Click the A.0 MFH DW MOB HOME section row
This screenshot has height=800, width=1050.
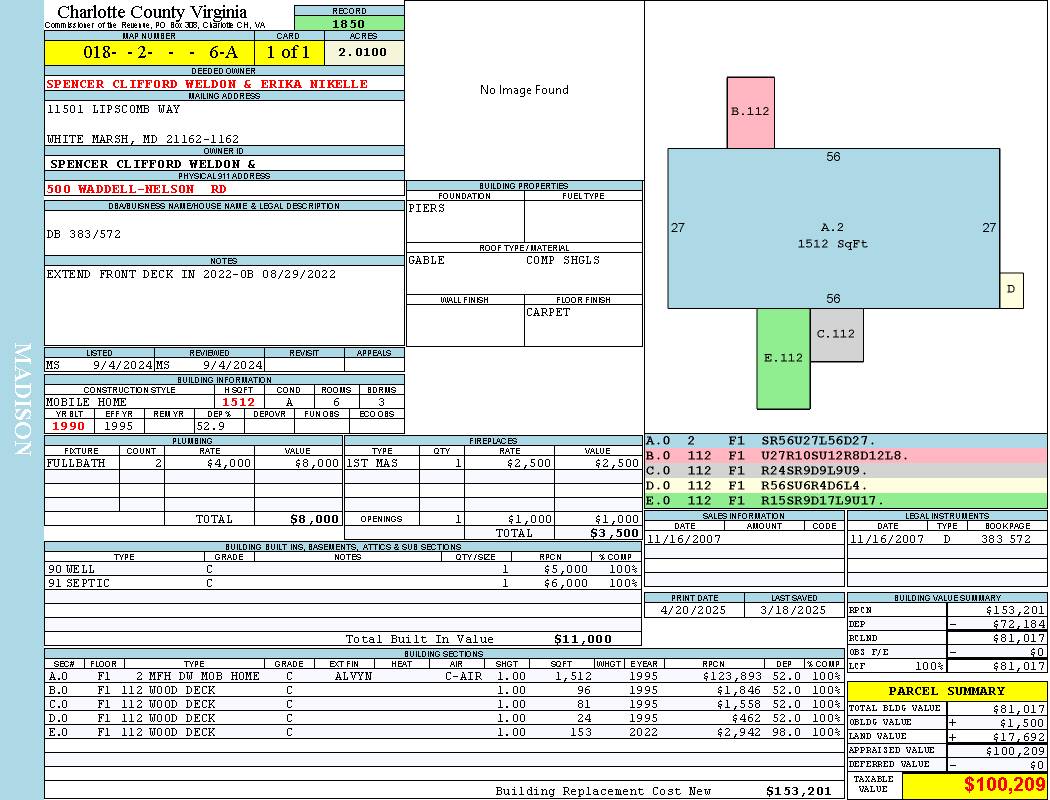[444, 676]
